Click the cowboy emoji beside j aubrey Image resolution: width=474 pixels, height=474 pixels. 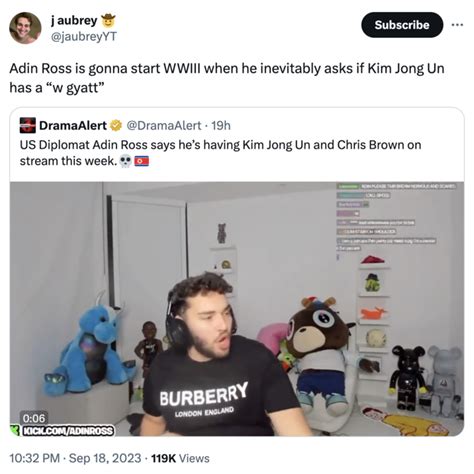click(108, 21)
